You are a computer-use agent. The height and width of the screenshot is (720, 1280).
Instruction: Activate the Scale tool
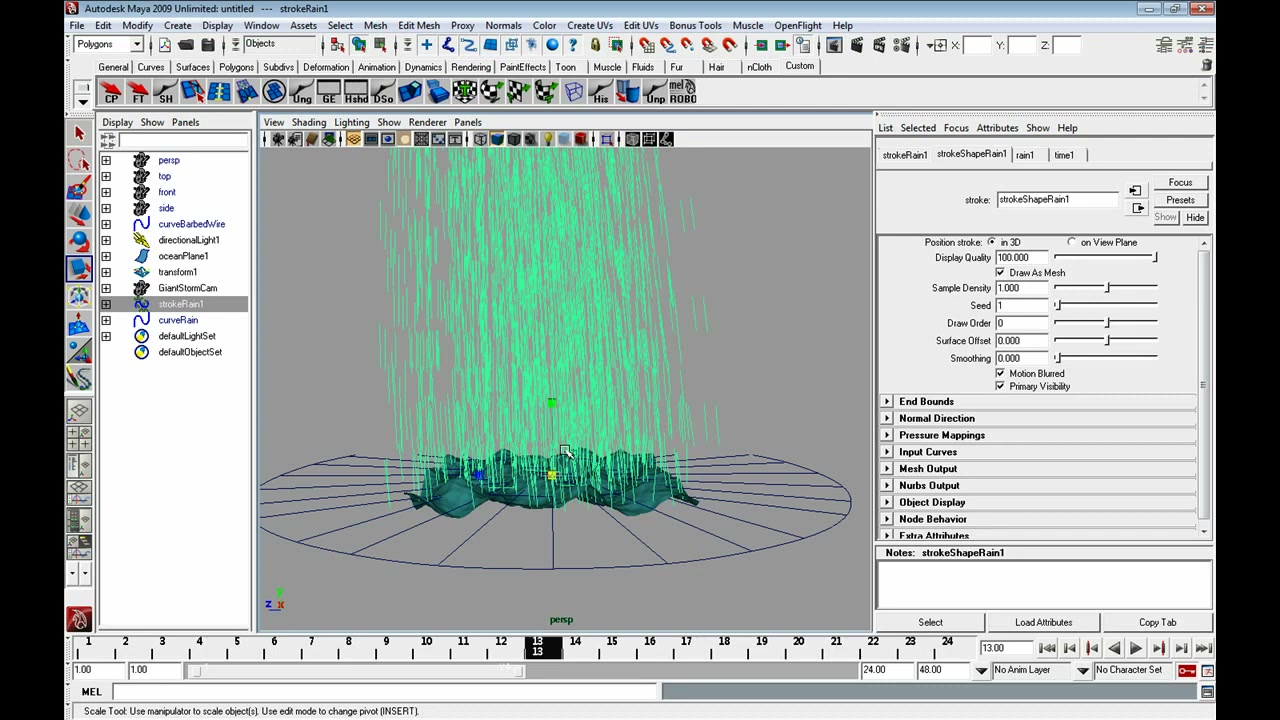click(79, 268)
